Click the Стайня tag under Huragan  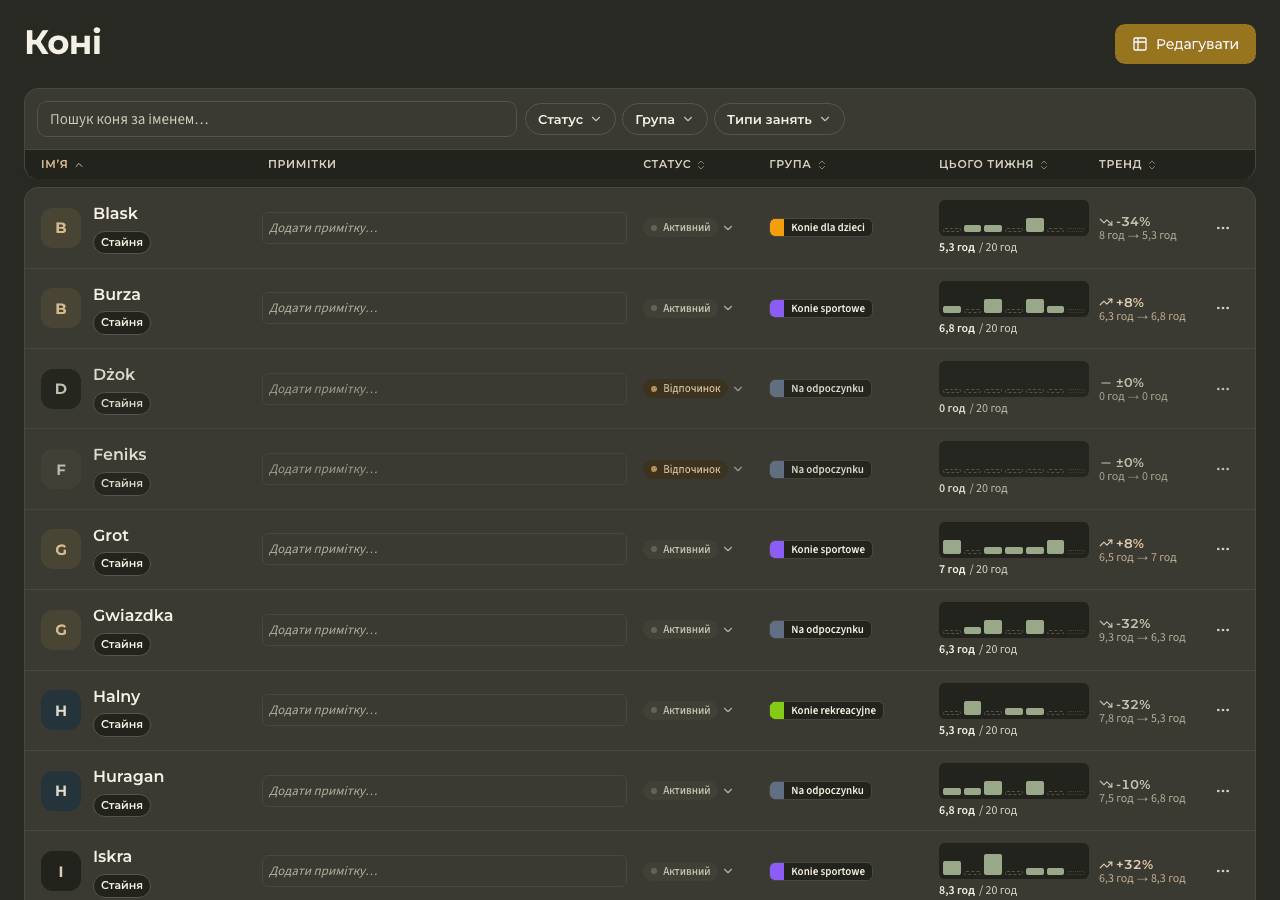[x=122, y=805]
